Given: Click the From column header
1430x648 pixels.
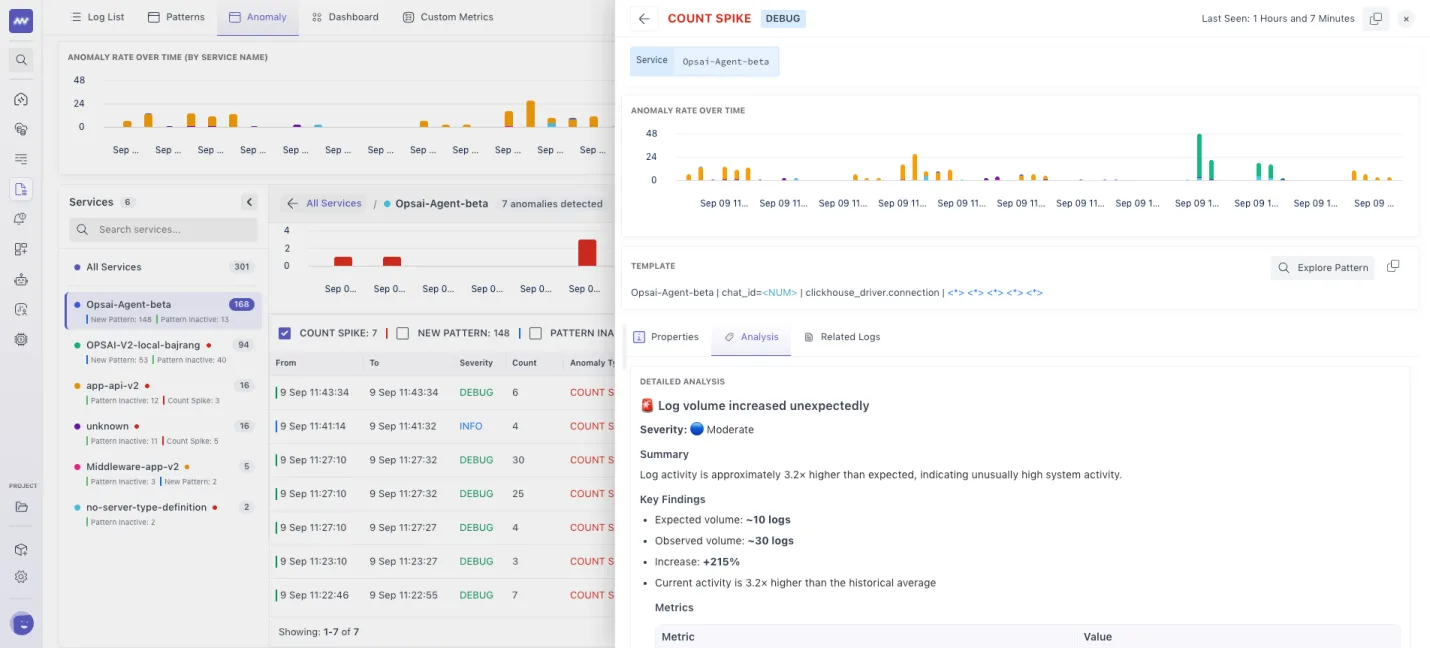Looking at the screenshot, I should coord(286,363).
